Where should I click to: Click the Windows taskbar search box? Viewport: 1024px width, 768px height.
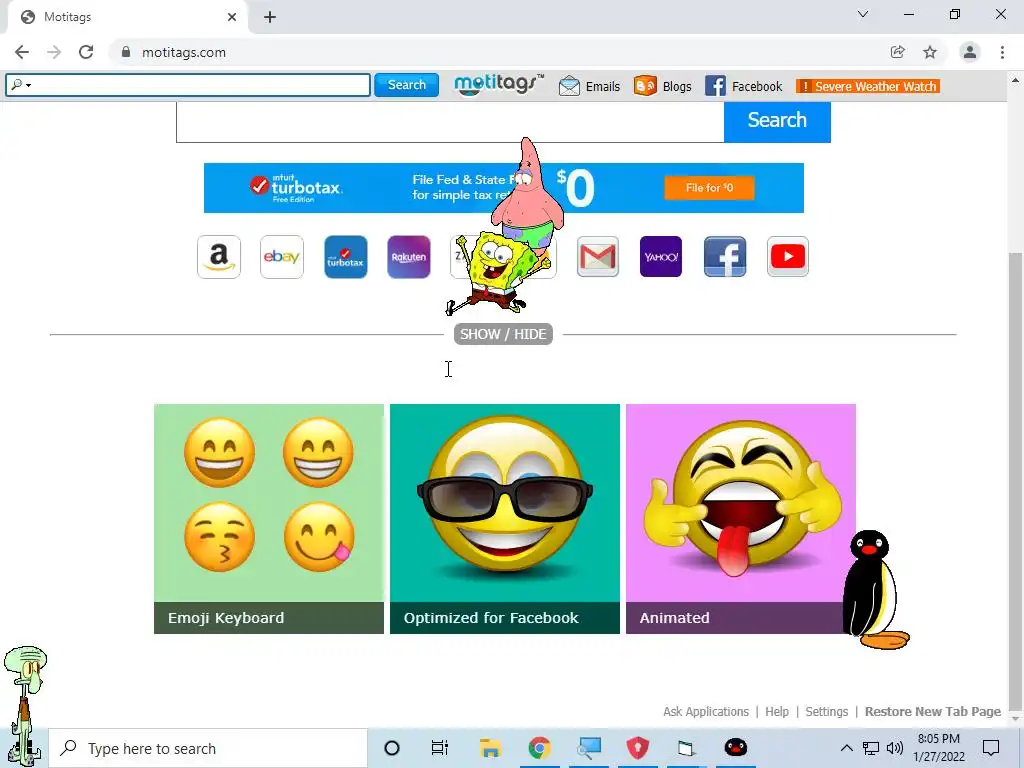pyautogui.click(x=208, y=748)
